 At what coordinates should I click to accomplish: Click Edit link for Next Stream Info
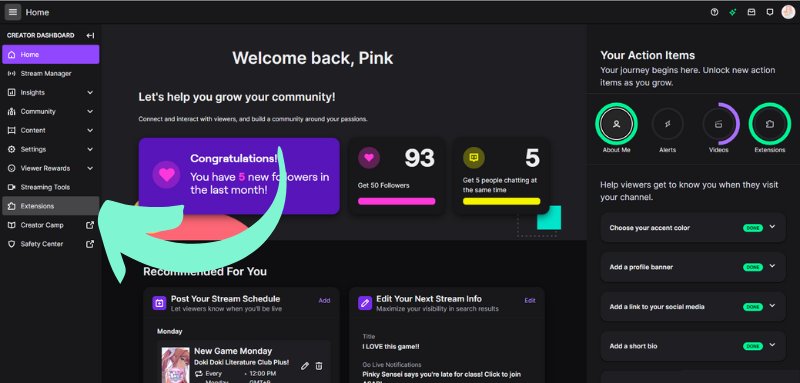pyautogui.click(x=530, y=300)
